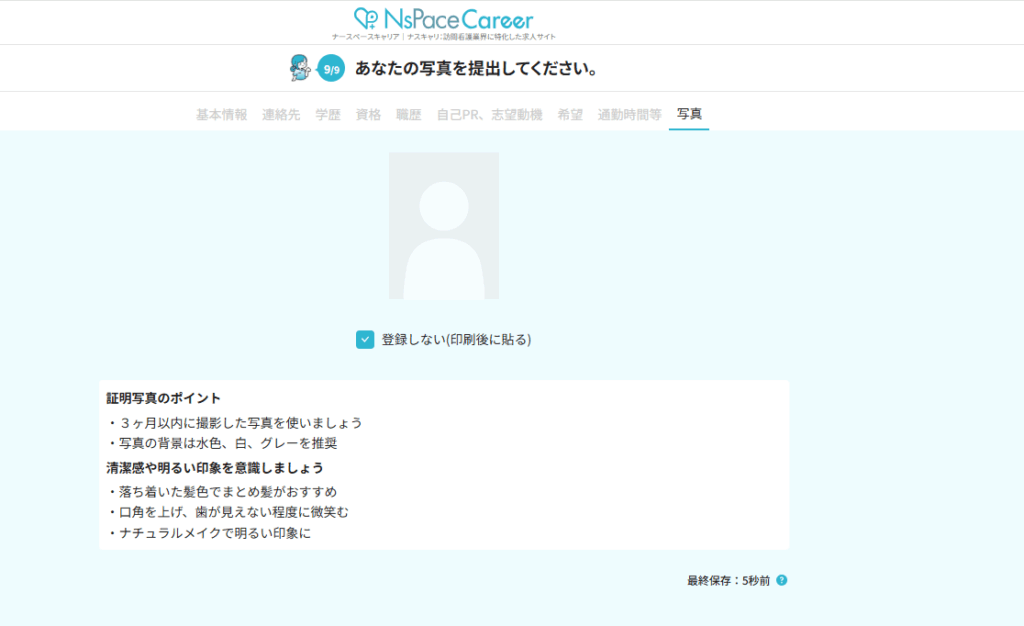
Task: Click the 最終保存:5秒前 status text
Action: point(728,580)
